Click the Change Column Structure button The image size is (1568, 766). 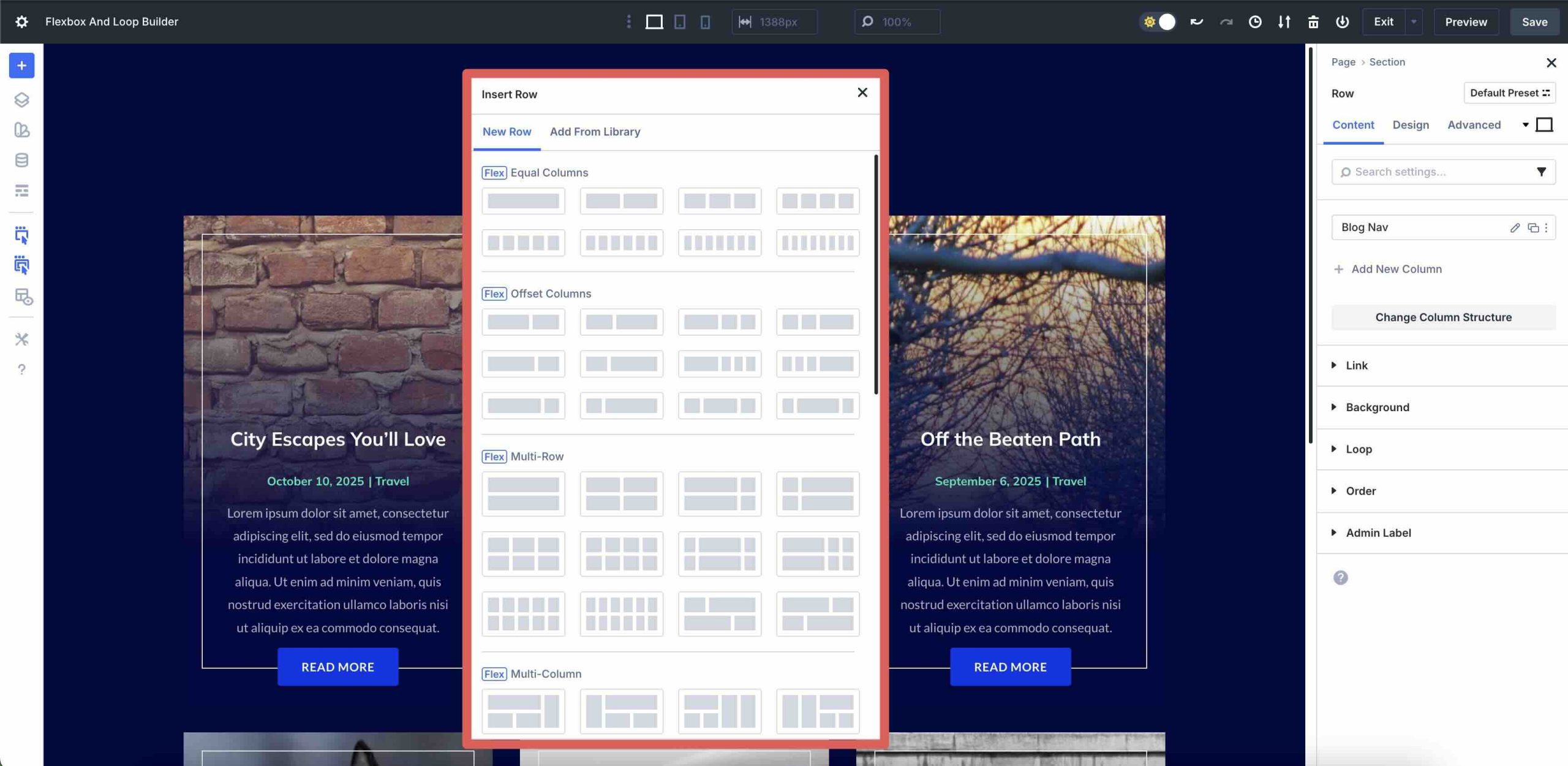1443,317
